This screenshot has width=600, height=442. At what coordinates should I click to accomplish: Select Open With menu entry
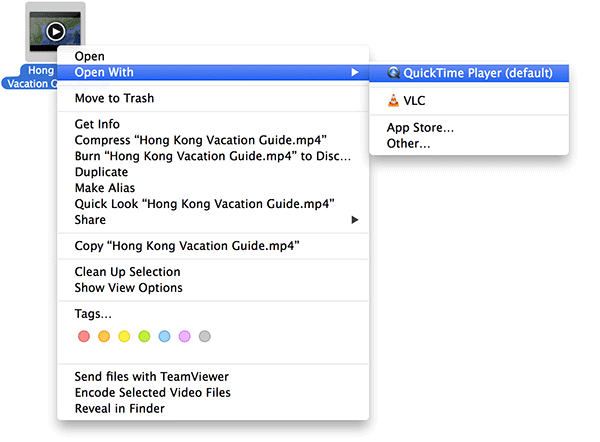(213, 72)
